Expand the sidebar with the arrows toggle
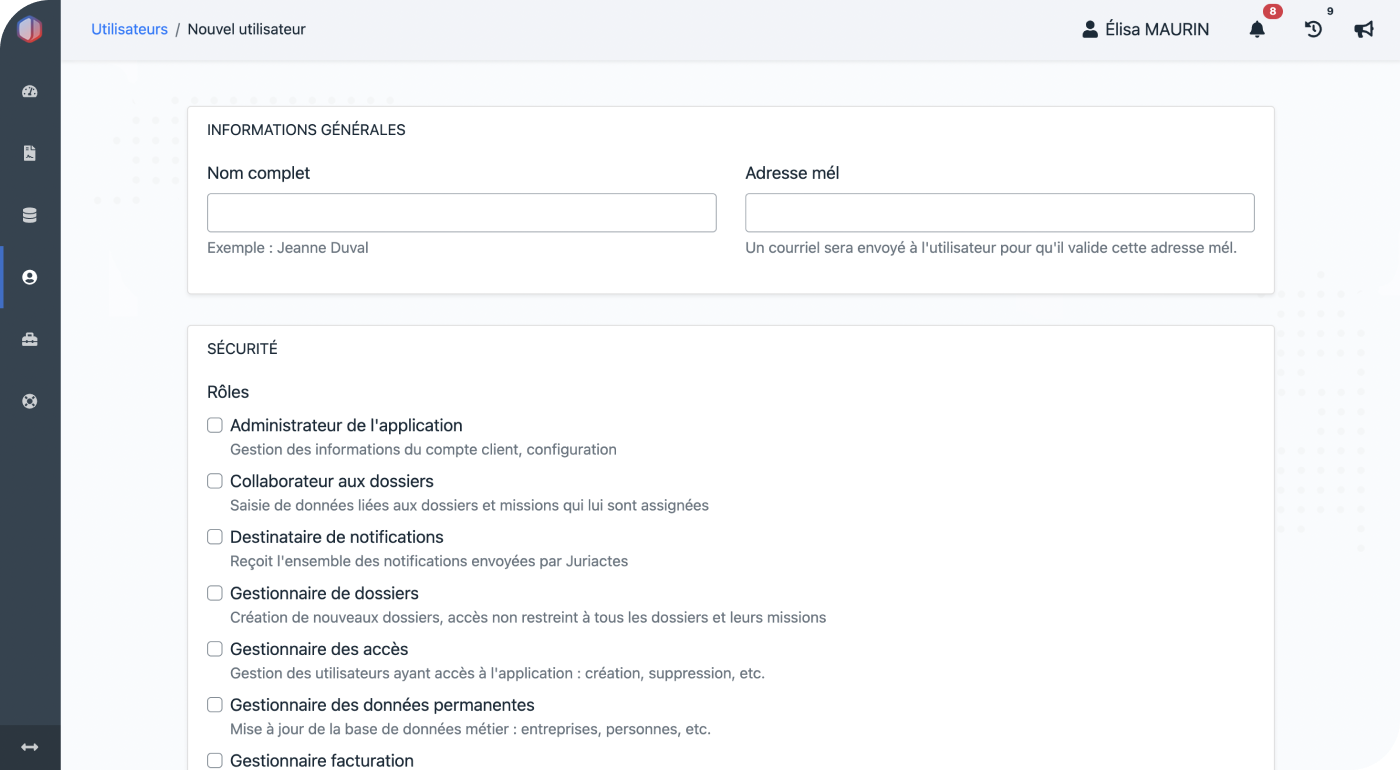1400x770 pixels. click(29, 747)
